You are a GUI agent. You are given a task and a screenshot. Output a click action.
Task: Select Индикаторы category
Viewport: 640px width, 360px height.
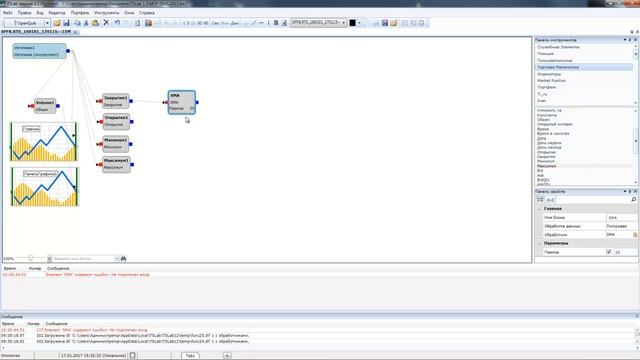[549, 74]
